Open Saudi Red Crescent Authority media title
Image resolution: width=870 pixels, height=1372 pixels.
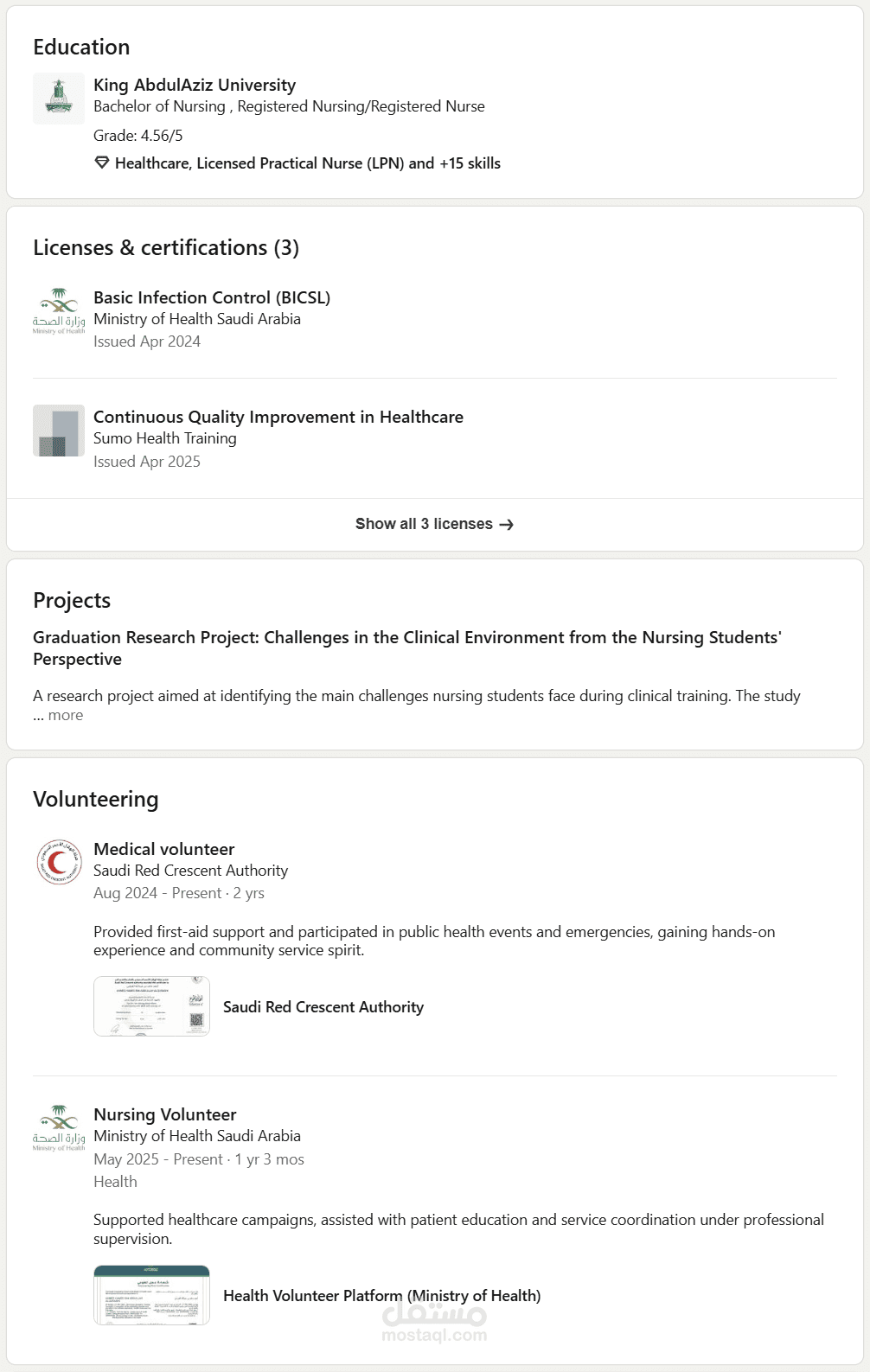click(x=323, y=1007)
